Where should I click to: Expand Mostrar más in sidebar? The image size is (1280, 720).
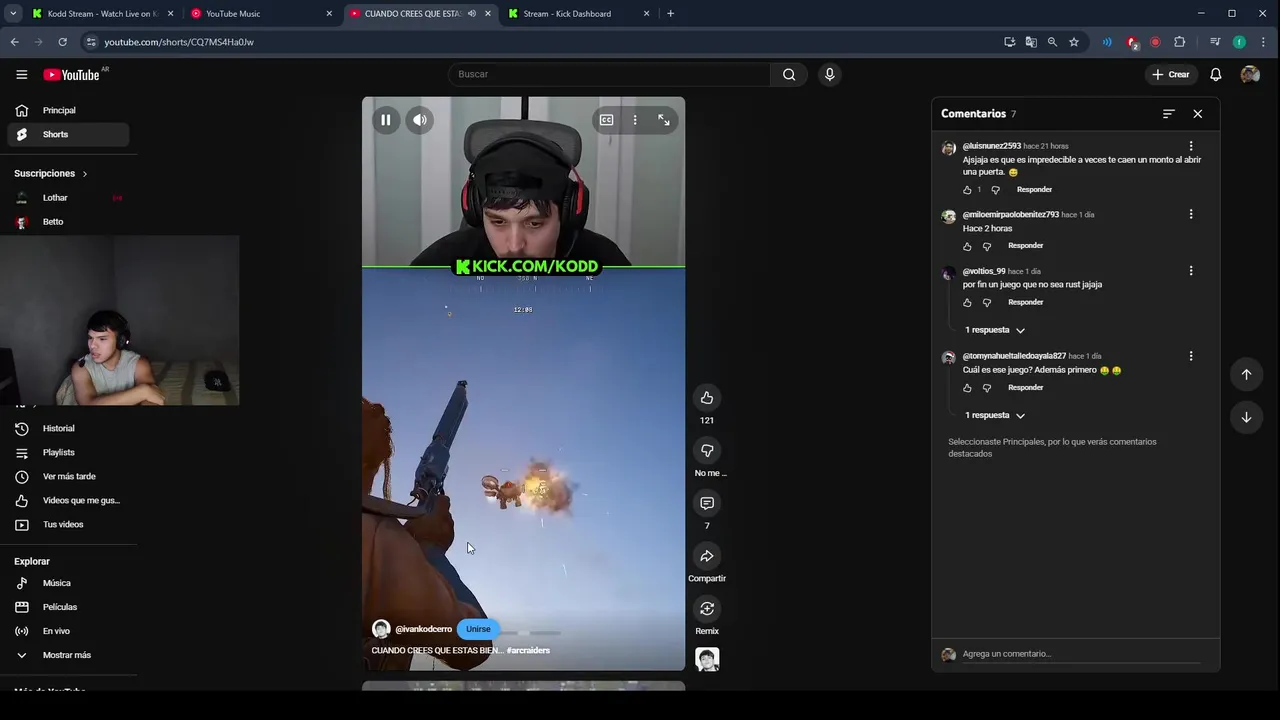67,655
